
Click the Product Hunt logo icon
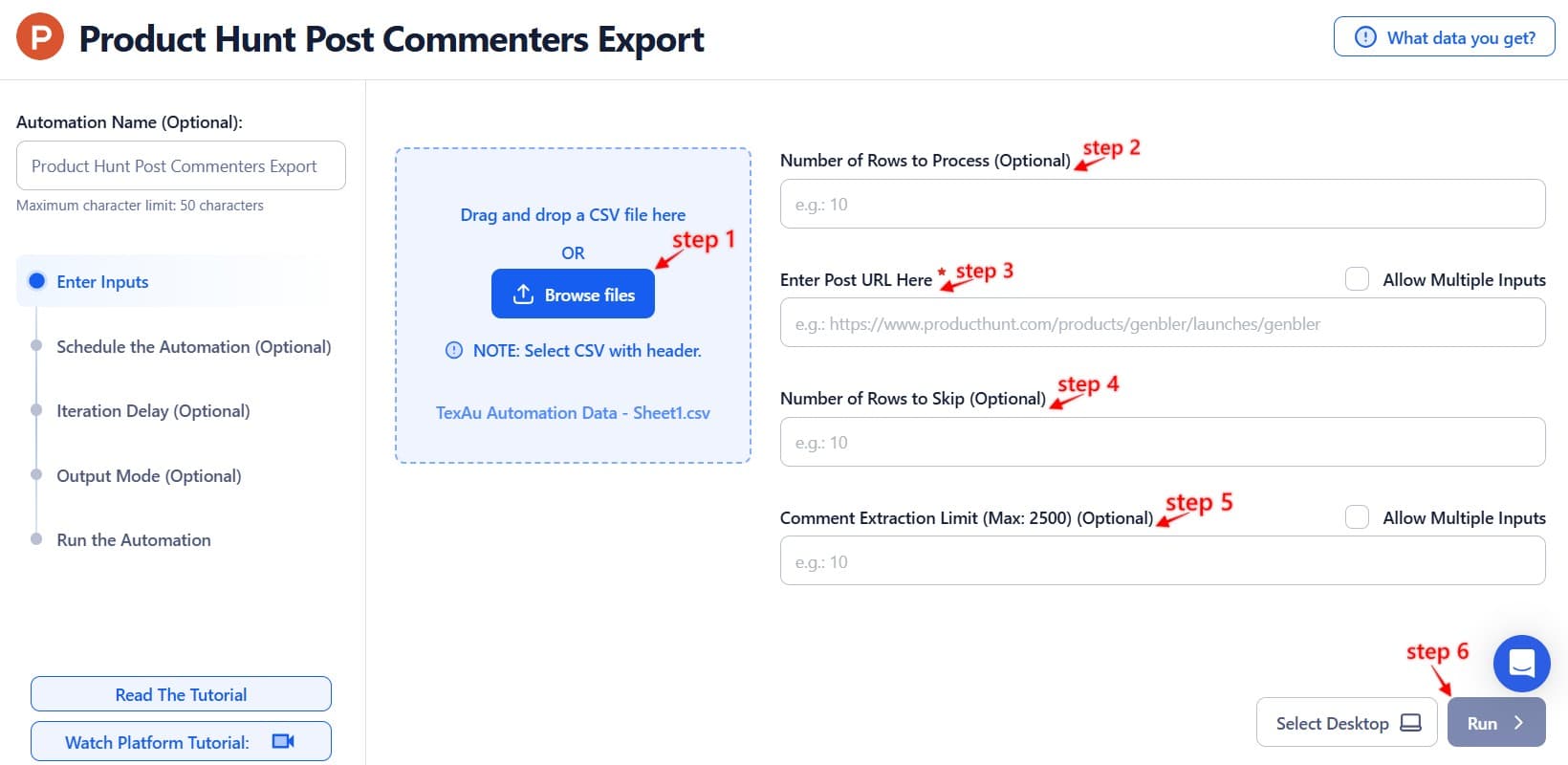coord(40,37)
